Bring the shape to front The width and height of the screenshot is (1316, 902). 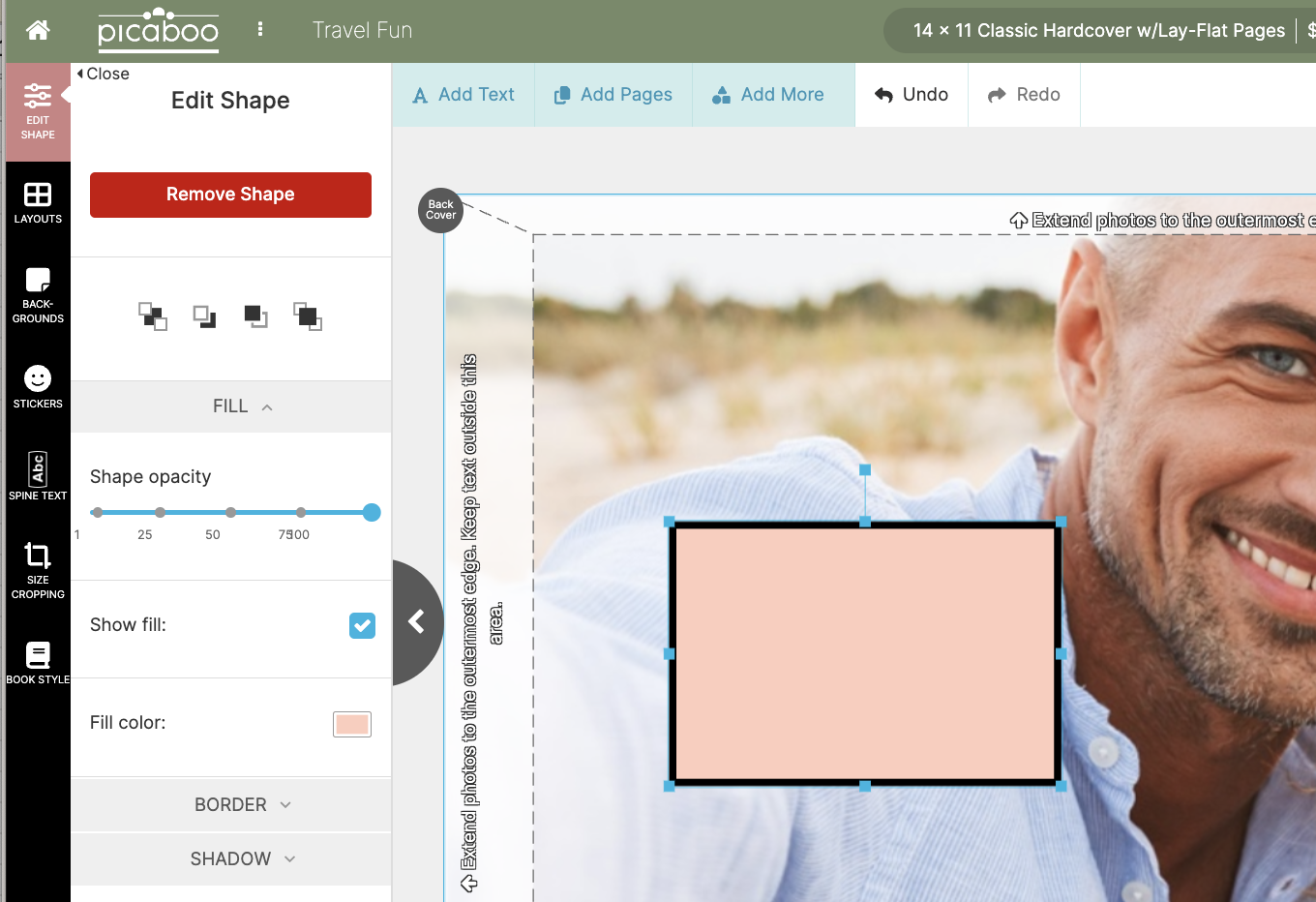[x=308, y=316]
